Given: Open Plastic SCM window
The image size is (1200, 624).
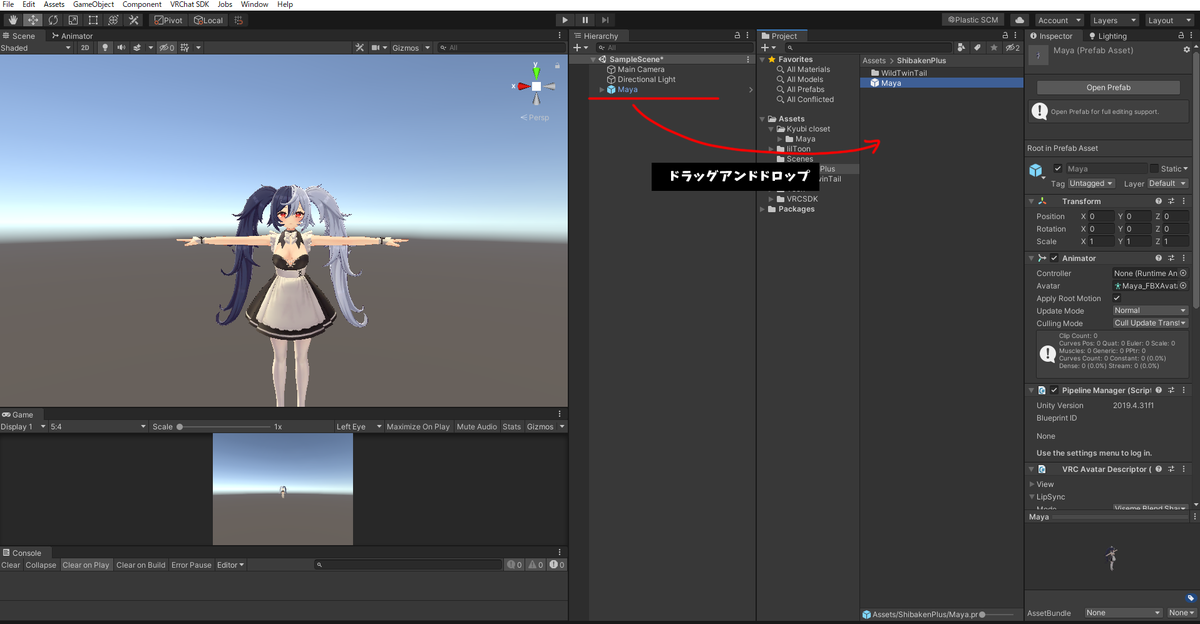Looking at the screenshot, I should point(973,20).
